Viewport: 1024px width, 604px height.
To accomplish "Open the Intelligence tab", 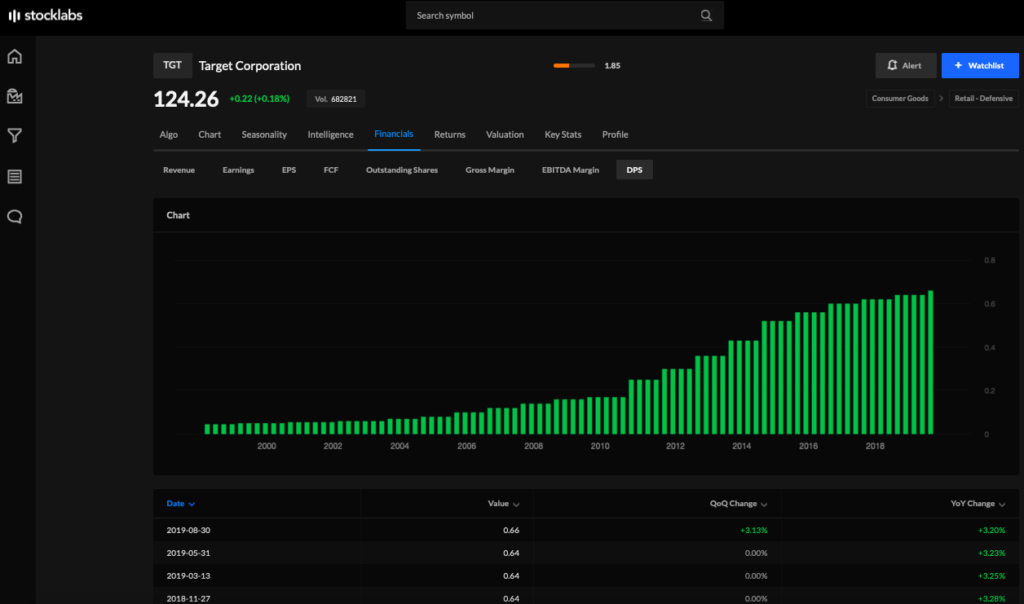I will pyautogui.click(x=330, y=135).
